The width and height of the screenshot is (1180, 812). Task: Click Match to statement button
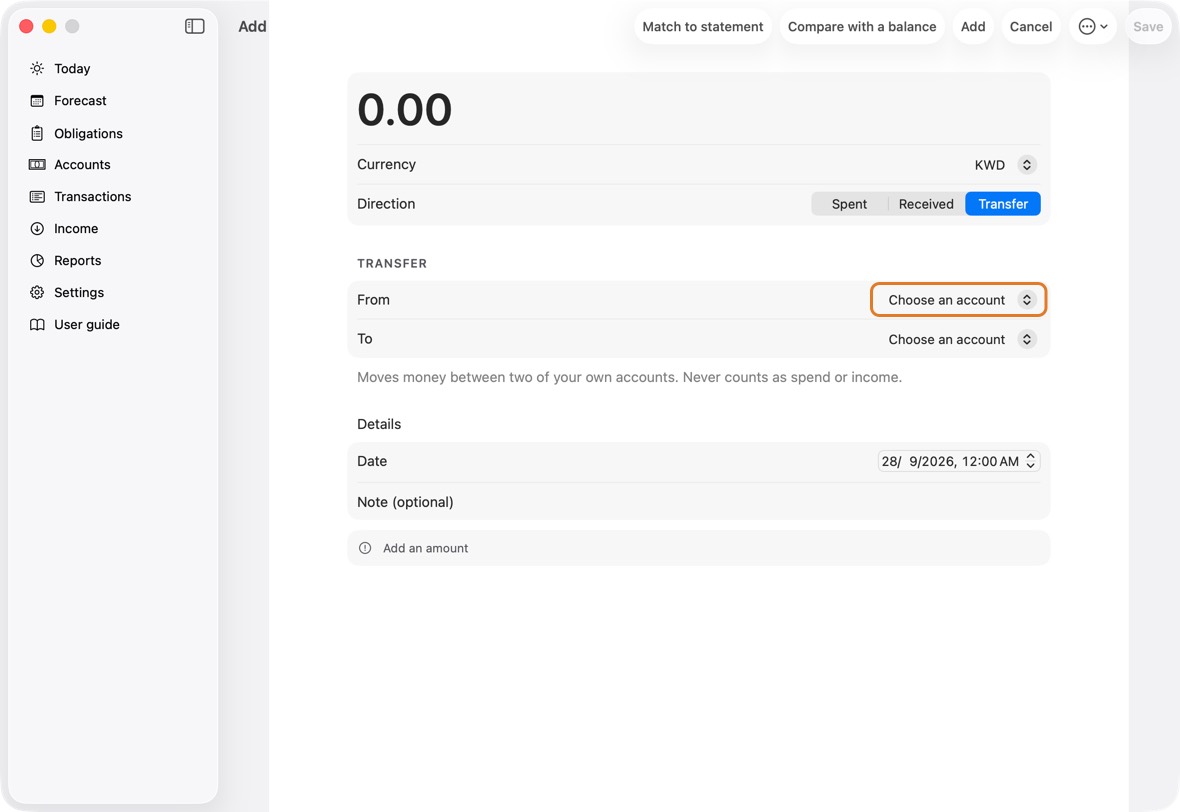[x=703, y=26]
